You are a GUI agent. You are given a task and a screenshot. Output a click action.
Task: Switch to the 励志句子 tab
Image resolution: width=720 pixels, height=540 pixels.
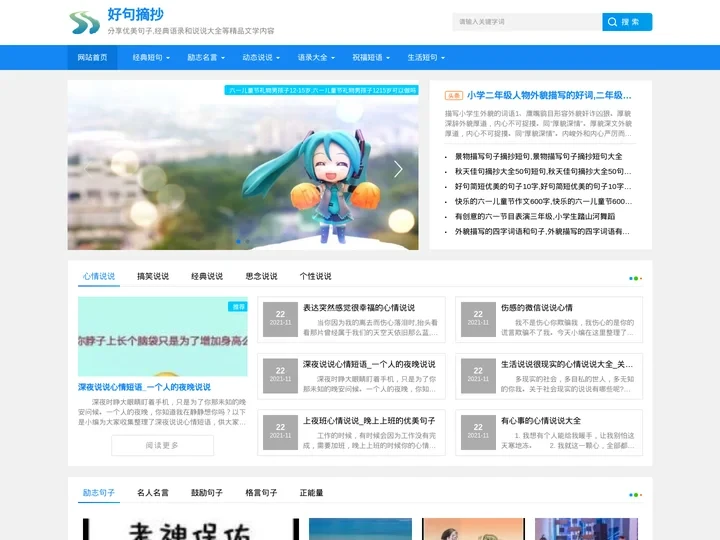coord(99,493)
